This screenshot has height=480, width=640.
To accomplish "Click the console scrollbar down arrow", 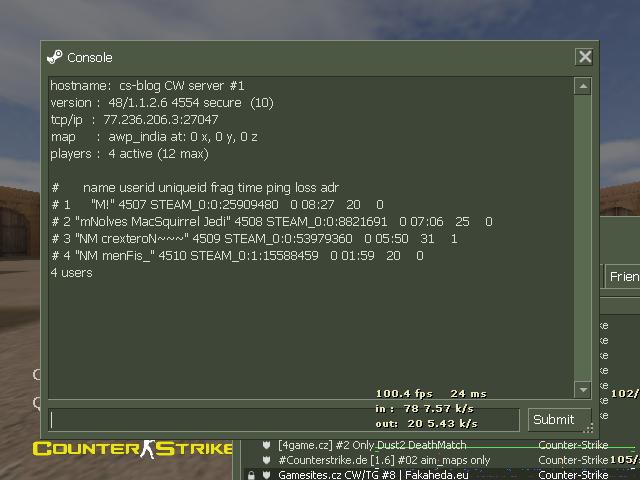I will tap(583, 389).
